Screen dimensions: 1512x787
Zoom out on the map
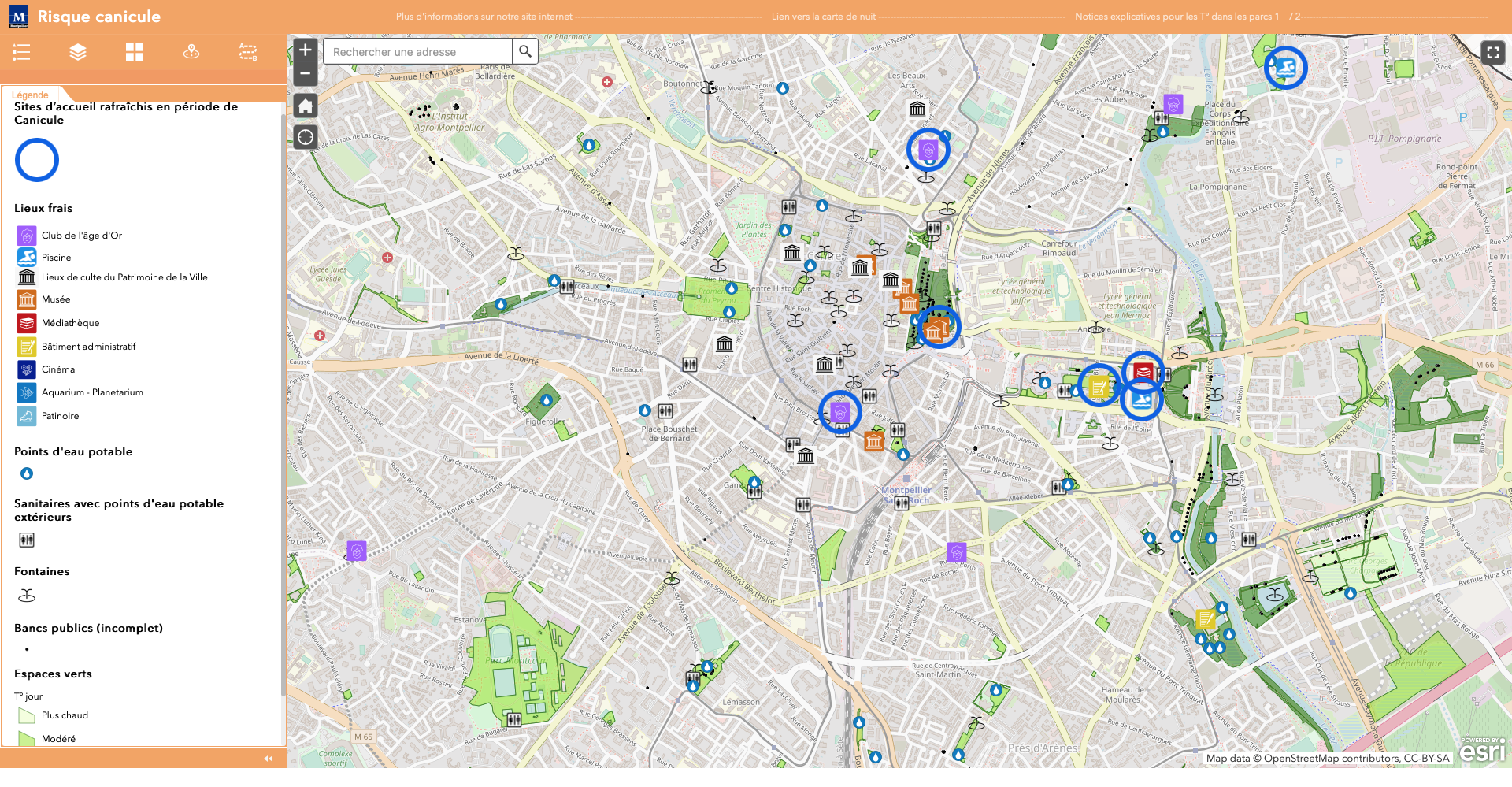(306, 74)
